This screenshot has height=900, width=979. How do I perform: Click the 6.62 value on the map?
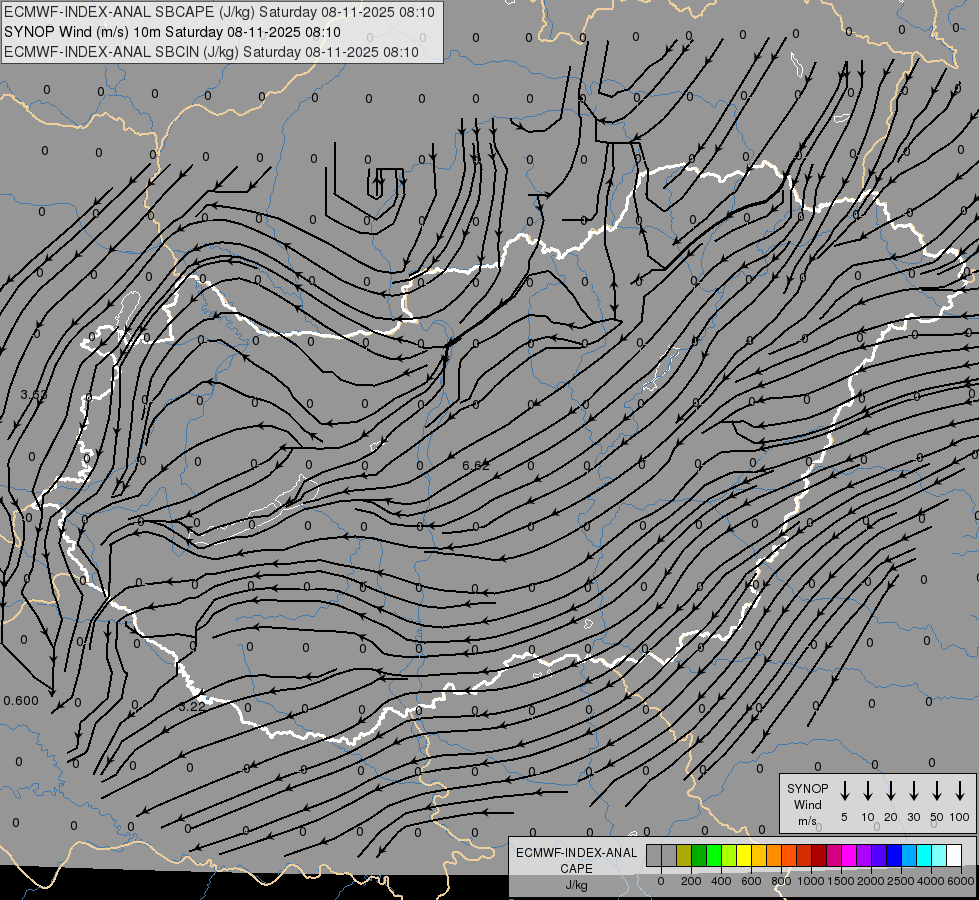(476, 465)
